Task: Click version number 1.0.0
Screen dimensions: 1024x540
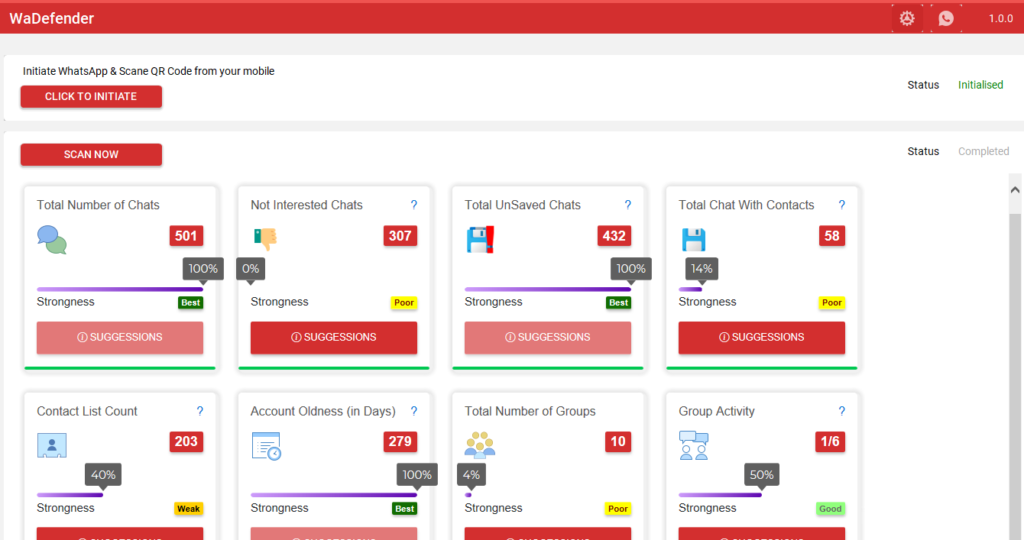Action: pos(1000,18)
